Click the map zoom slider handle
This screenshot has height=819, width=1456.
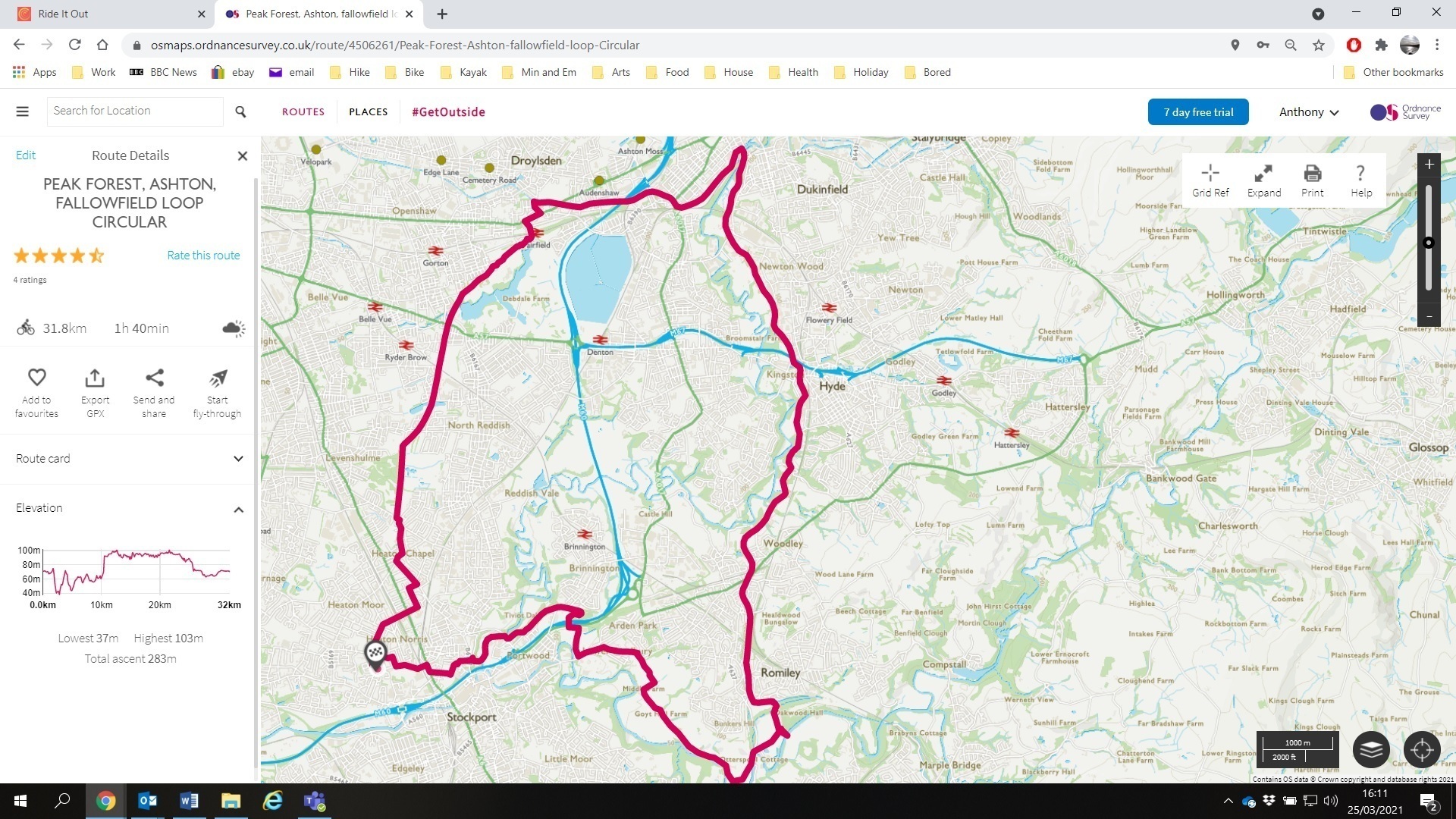click(1429, 243)
